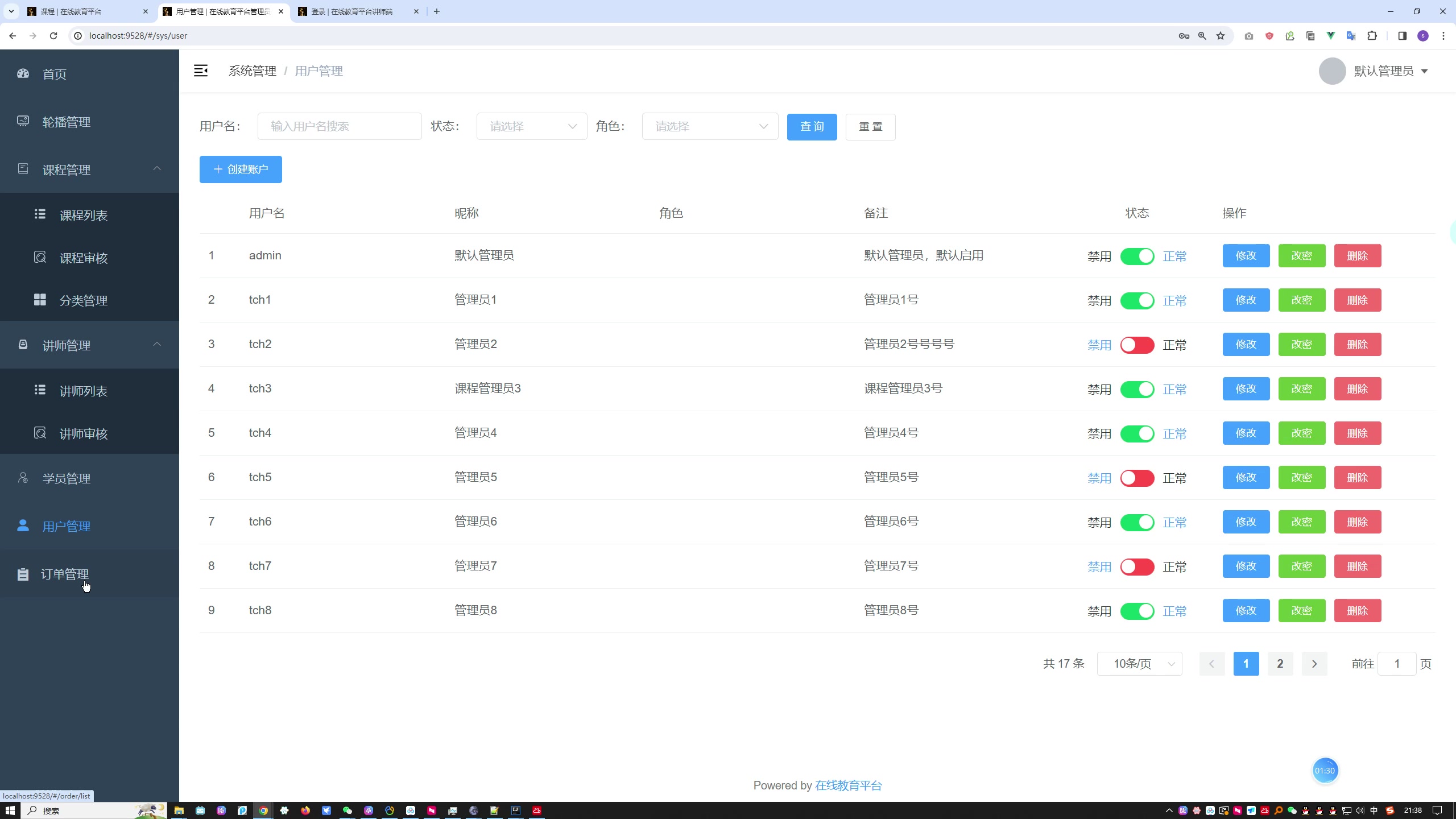Click the 系统管理 breadcrumb
This screenshot has height=819, width=1456.
pos(253,71)
